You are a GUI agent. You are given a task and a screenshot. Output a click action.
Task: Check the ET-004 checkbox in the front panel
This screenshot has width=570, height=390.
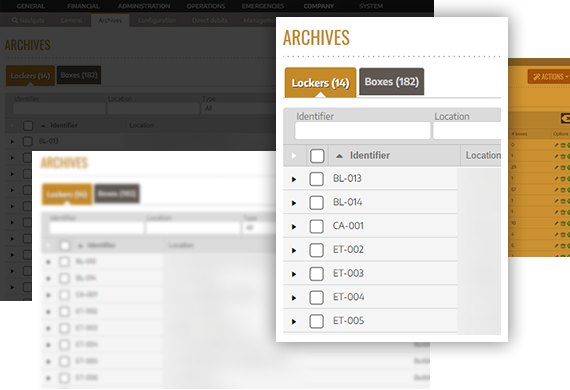[x=316, y=297]
